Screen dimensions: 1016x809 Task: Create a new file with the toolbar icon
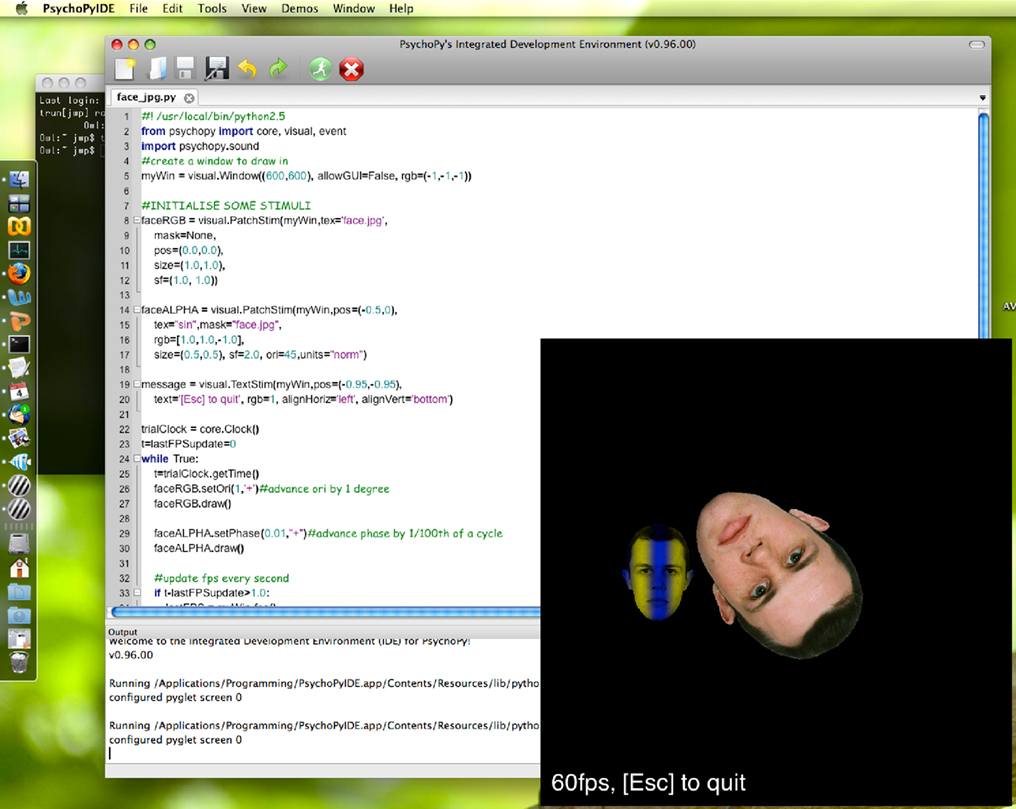125,69
